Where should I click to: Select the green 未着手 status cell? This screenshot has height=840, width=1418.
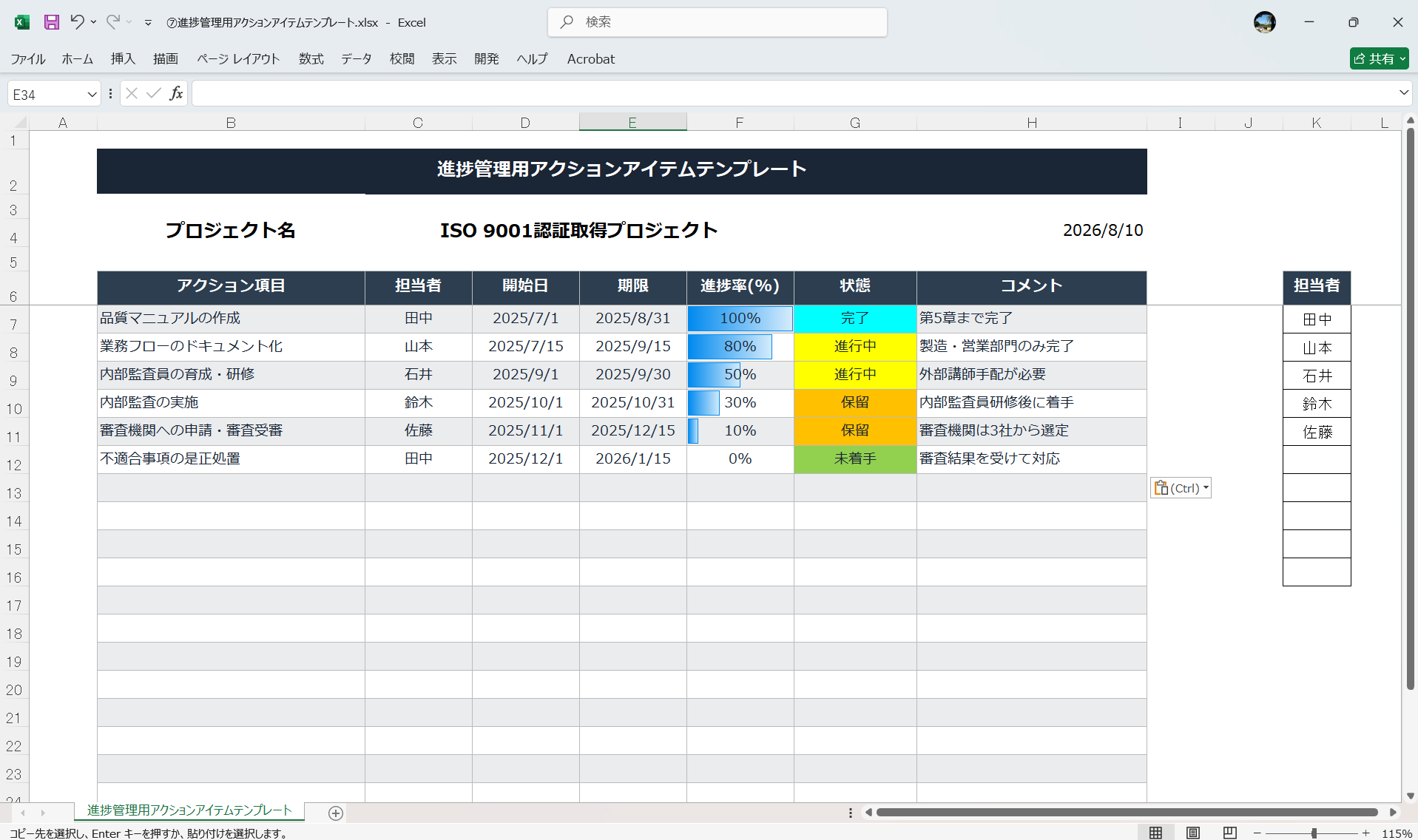(x=855, y=459)
